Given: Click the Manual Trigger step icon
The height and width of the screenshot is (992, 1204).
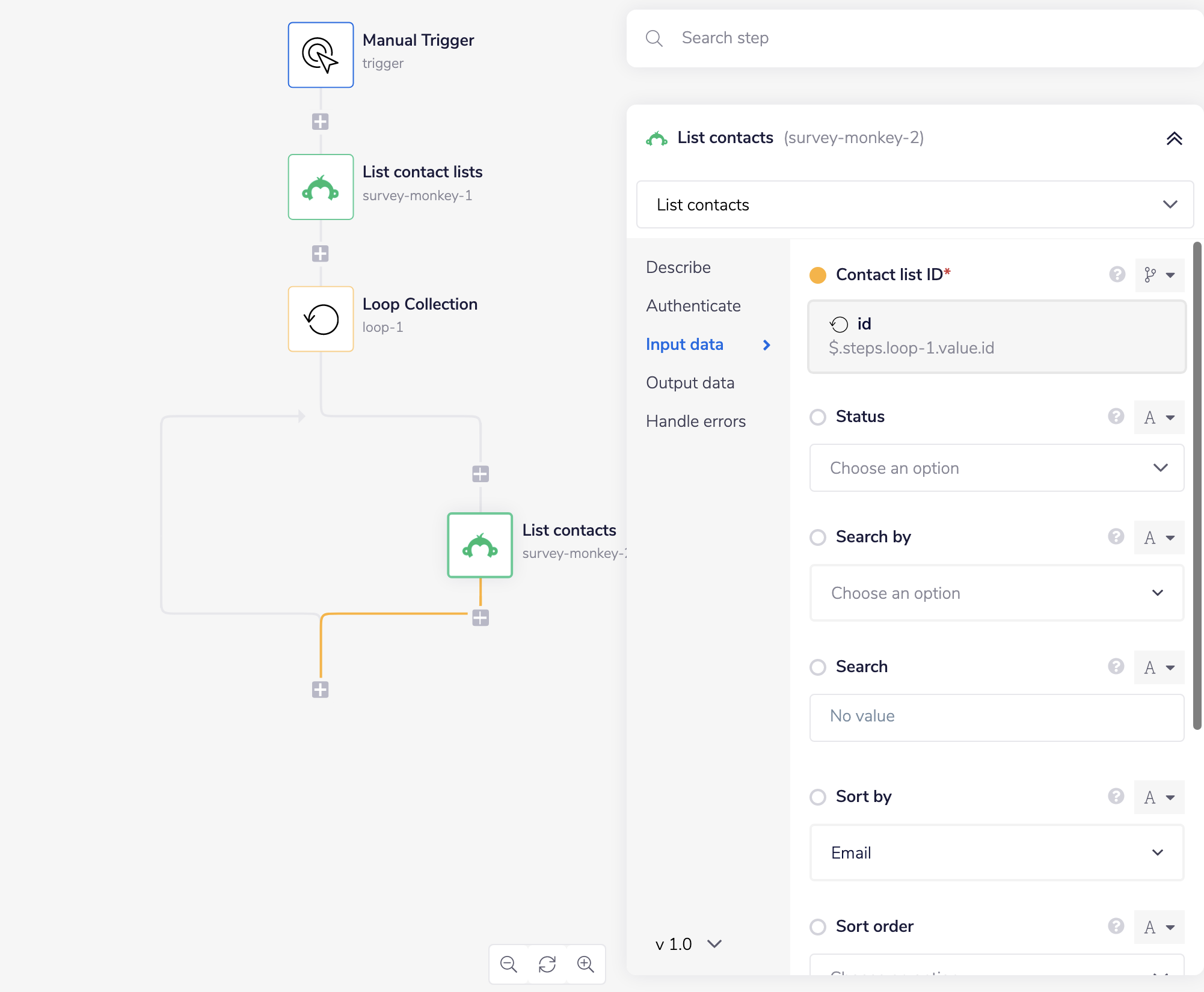Looking at the screenshot, I should tap(321, 55).
